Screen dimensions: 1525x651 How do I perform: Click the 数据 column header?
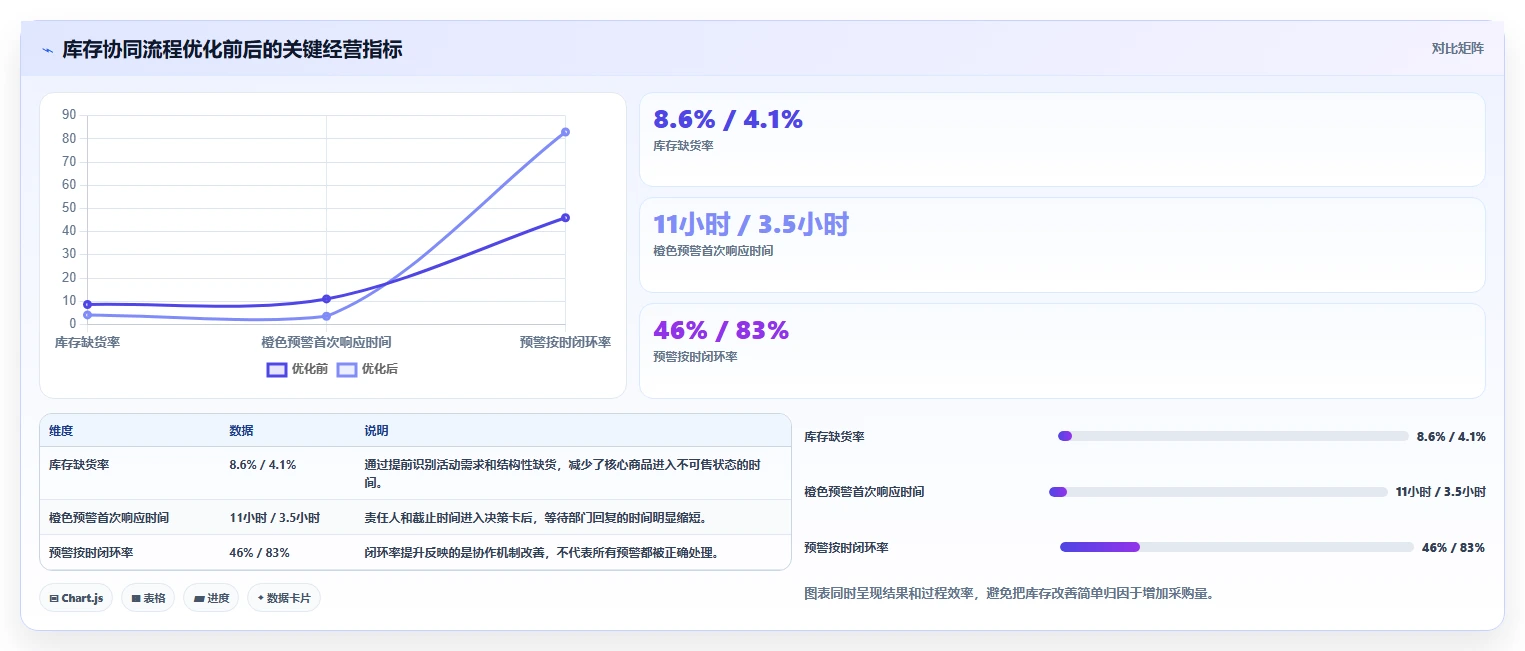(x=241, y=431)
